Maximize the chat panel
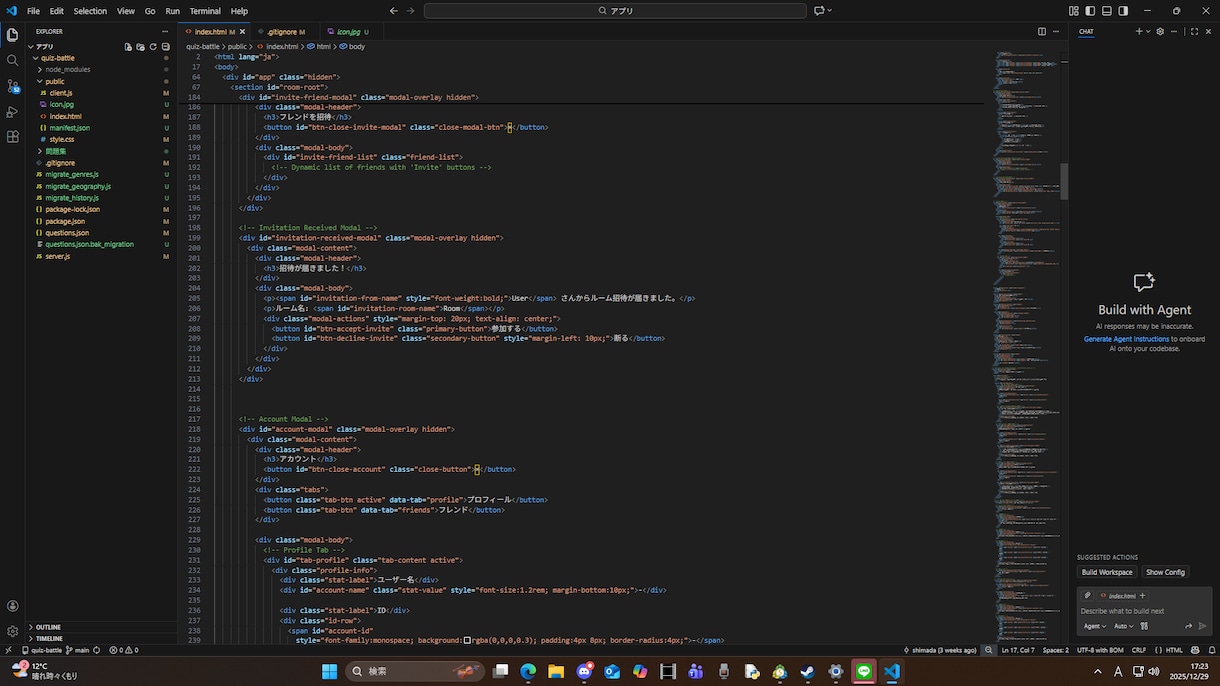 click(1194, 32)
